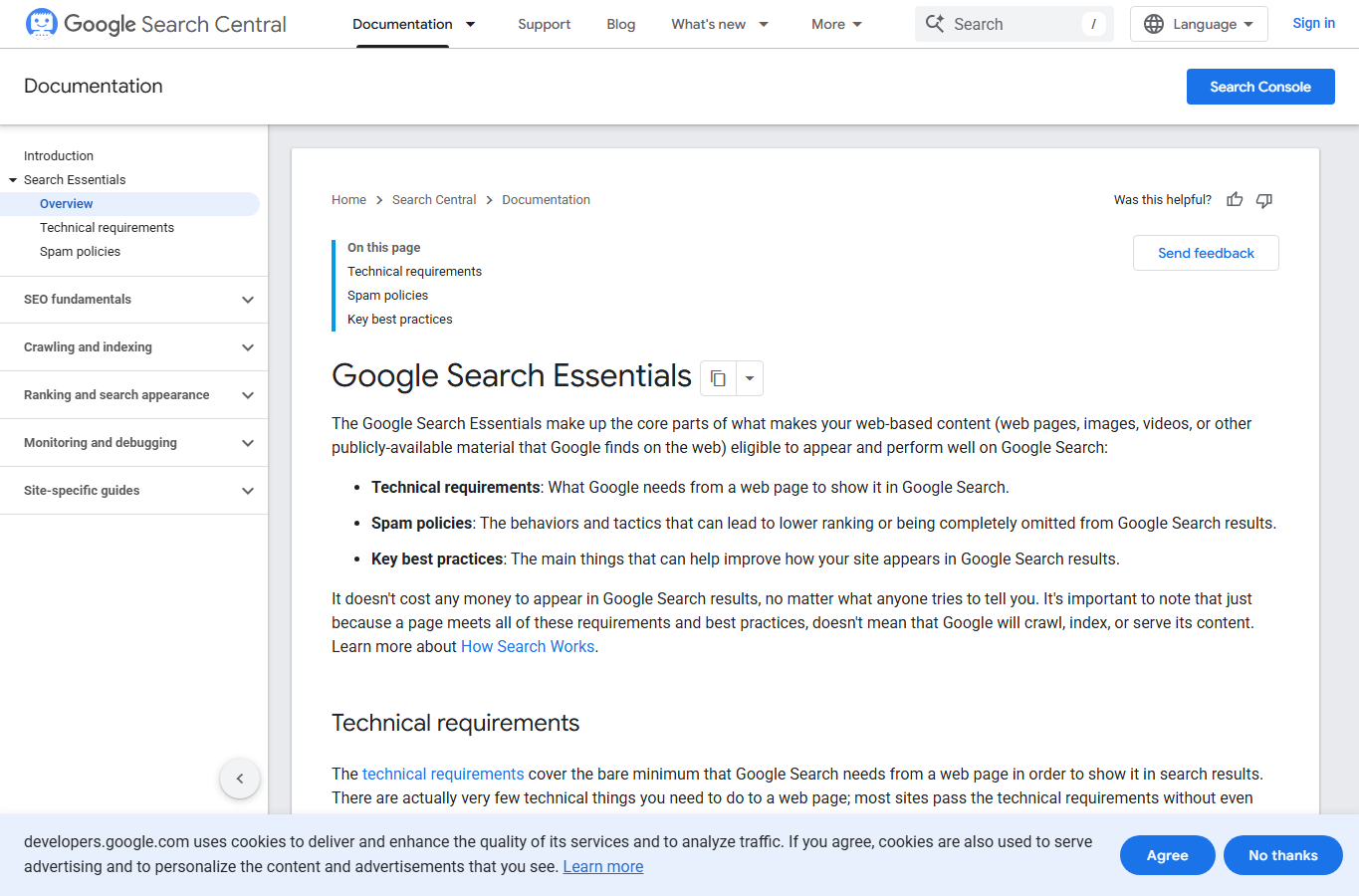This screenshot has height=896, width=1359.
Task: Click the Technical requirements section heading
Action: coord(455,723)
